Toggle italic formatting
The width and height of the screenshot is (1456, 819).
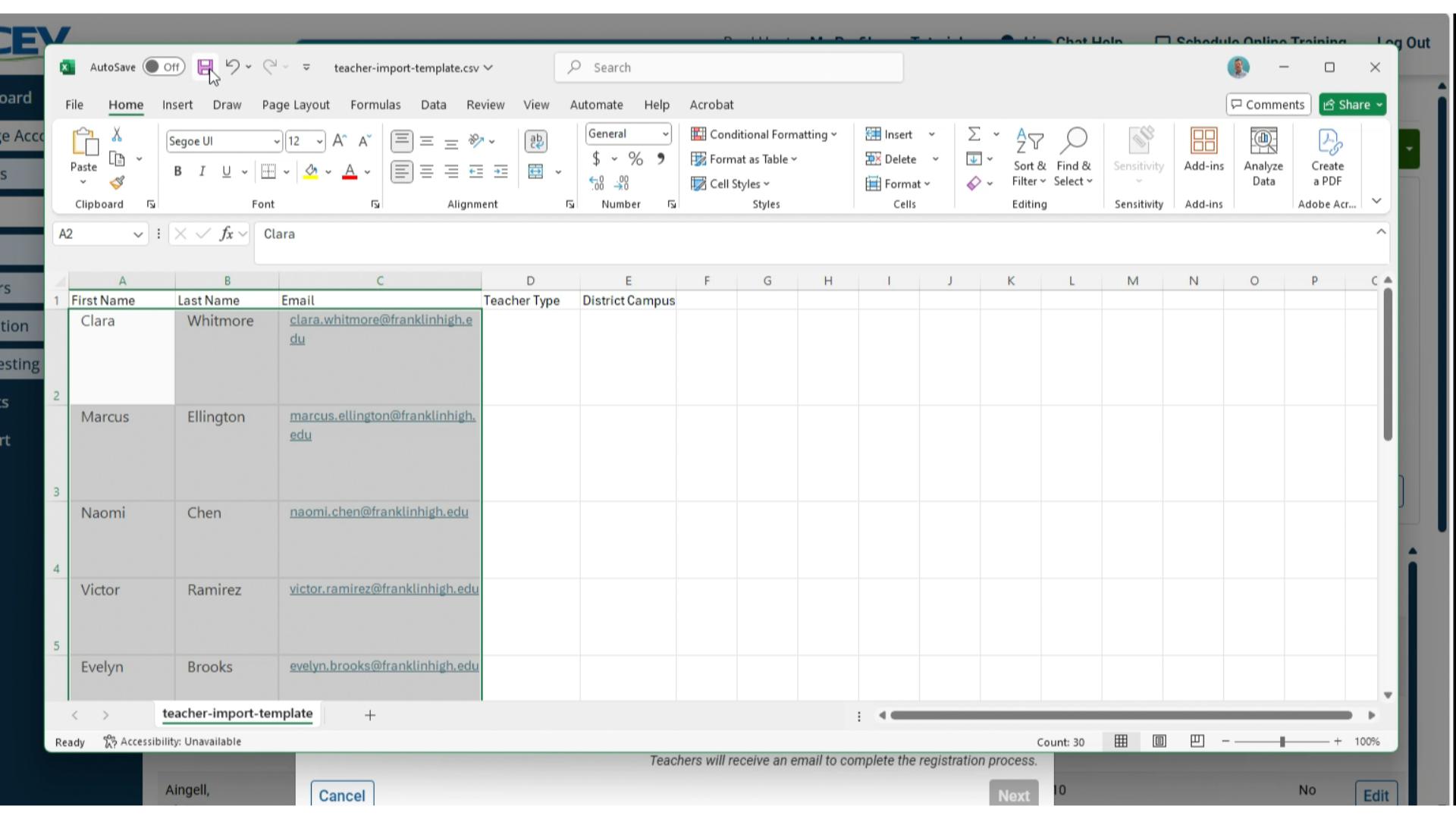point(202,171)
